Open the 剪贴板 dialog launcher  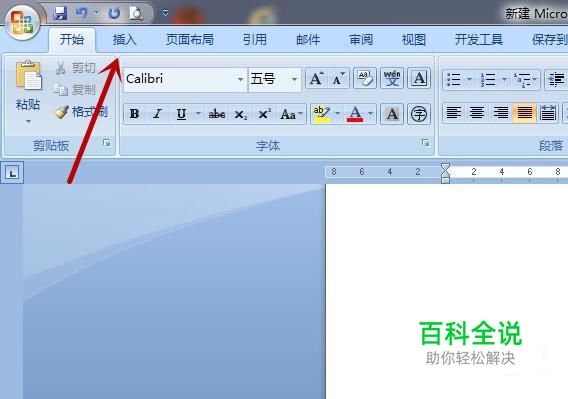click(107, 143)
